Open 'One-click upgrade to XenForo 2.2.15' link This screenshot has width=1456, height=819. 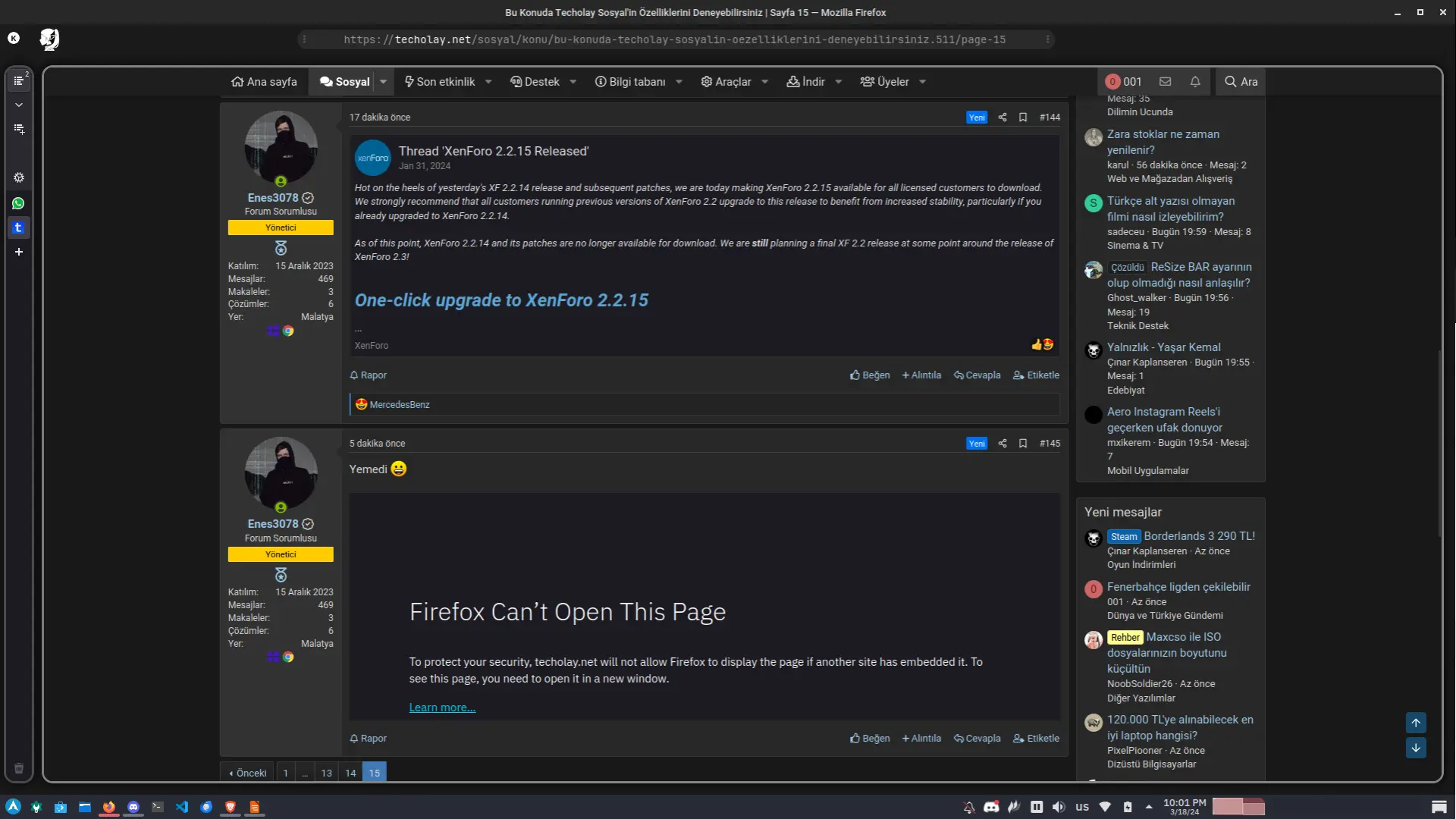501,300
